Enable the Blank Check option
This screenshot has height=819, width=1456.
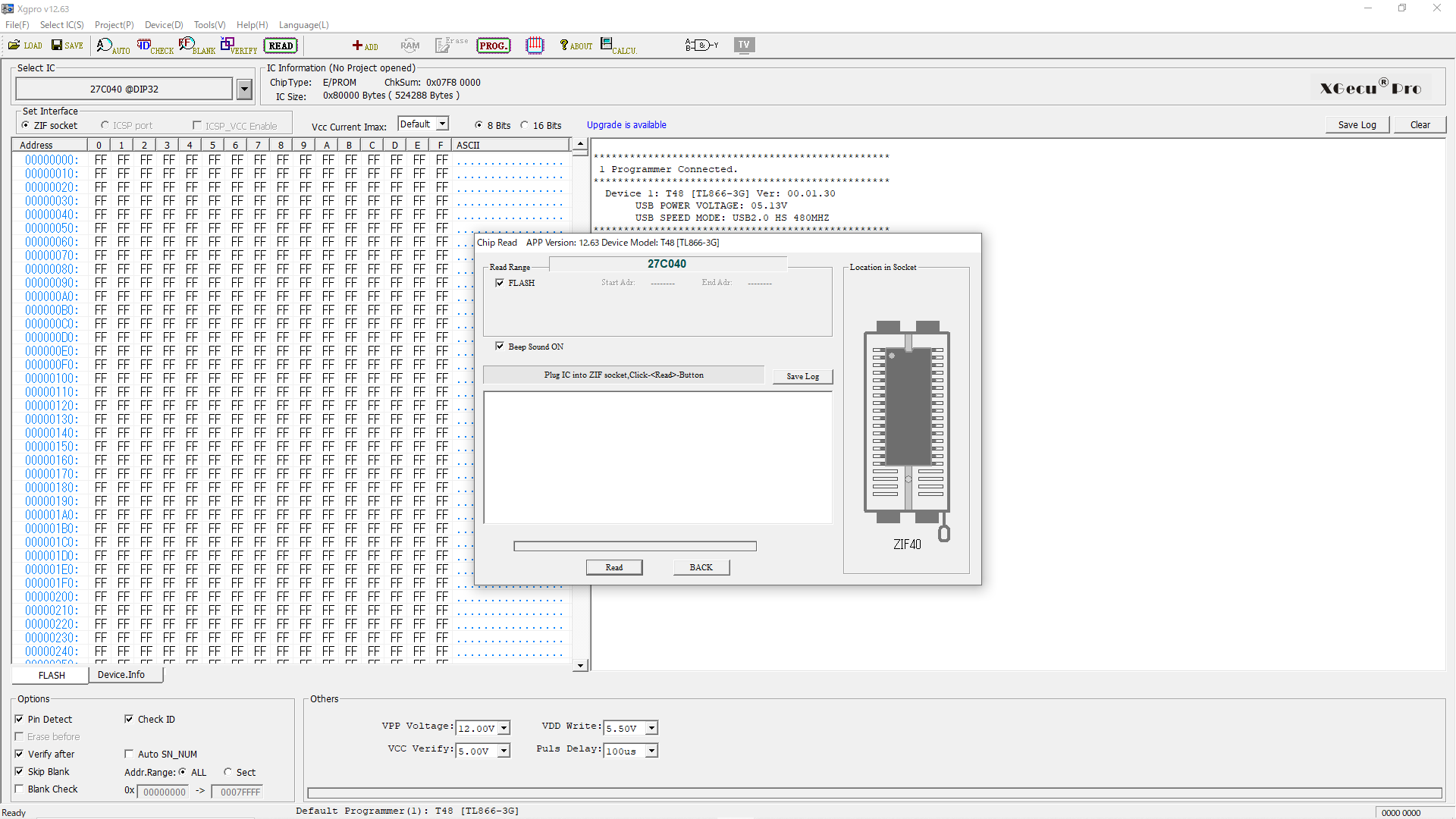[x=20, y=789]
